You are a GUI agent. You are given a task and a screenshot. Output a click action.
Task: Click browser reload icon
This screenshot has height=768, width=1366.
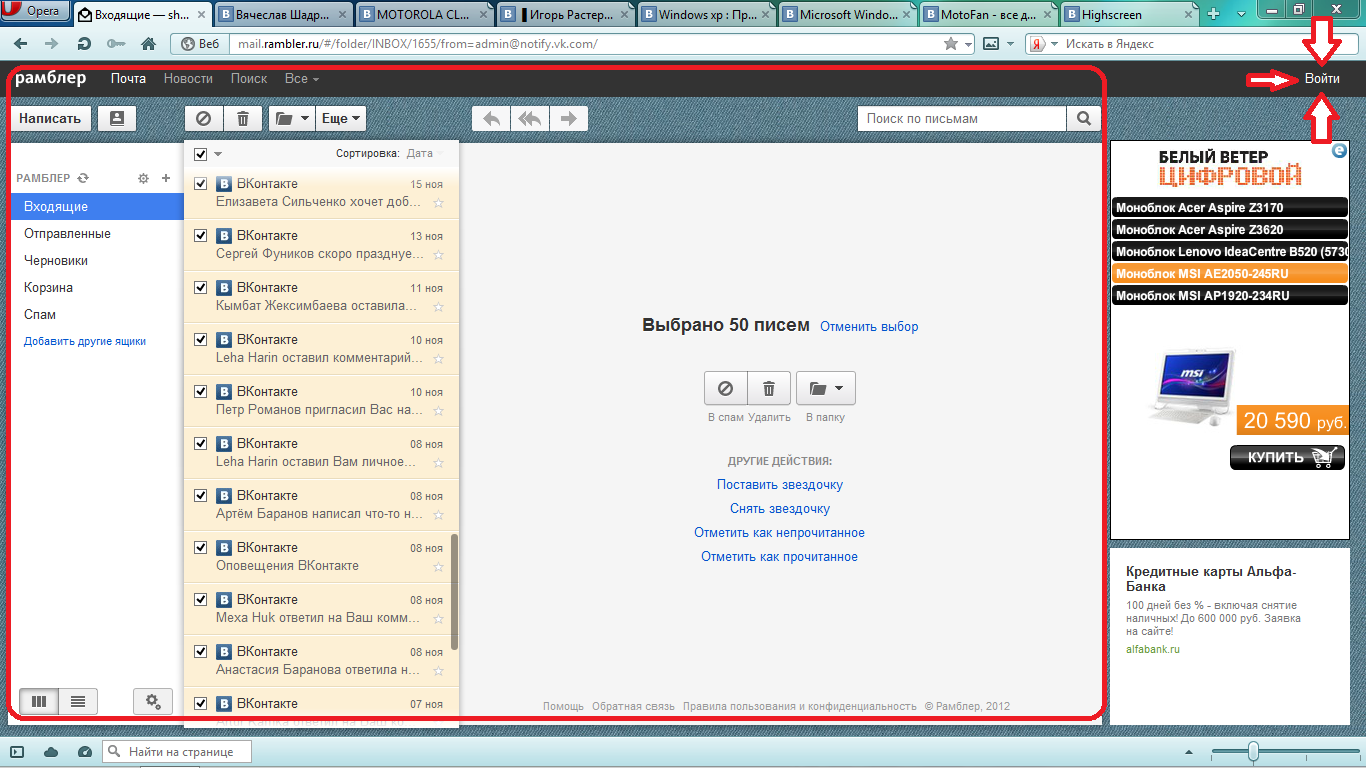coord(85,44)
